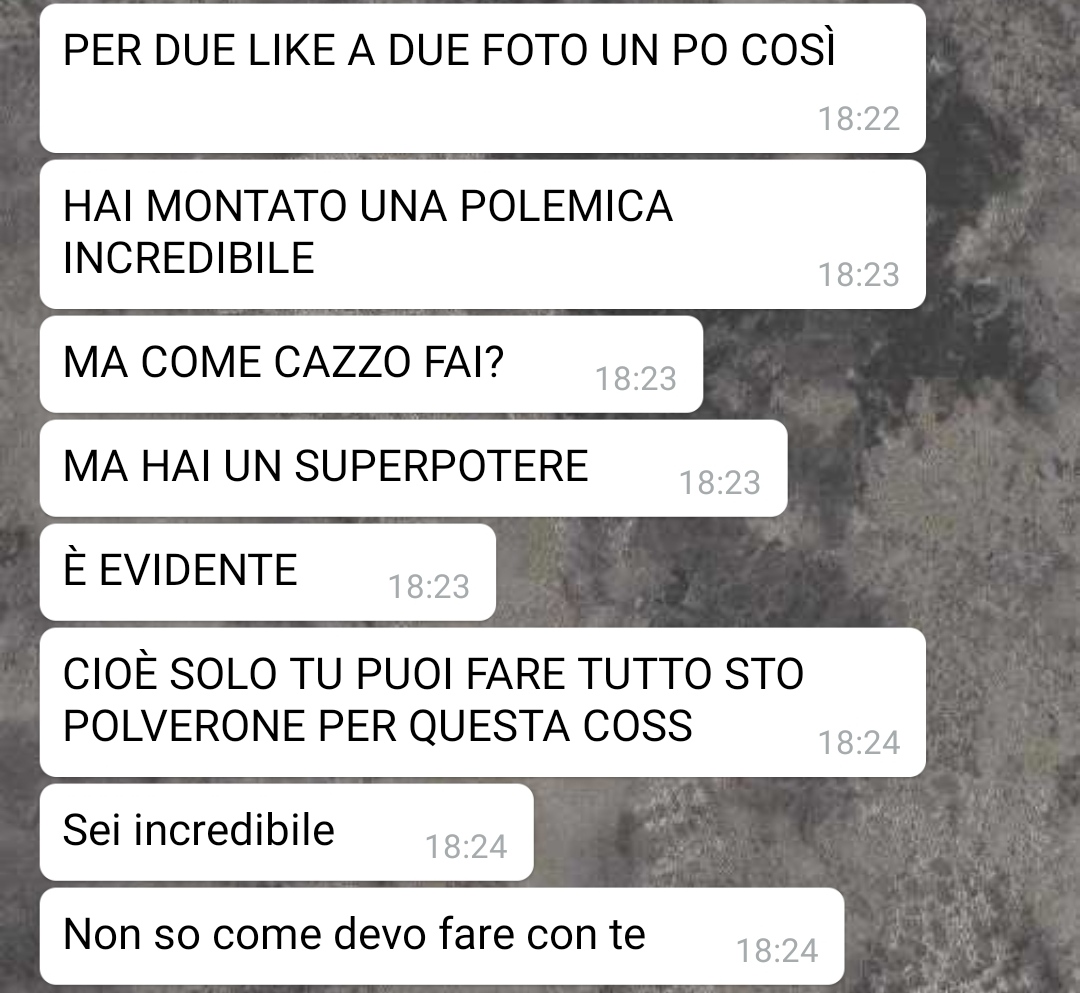Select the 'Sei incredibile' message
Screen dimensions: 1080x993
click(x=287, y=832)
